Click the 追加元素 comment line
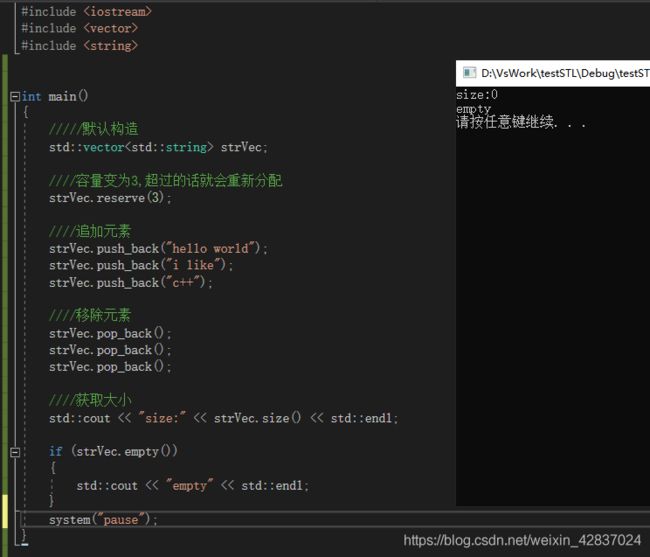Viewport: 650px width, 557px height. 90,231
